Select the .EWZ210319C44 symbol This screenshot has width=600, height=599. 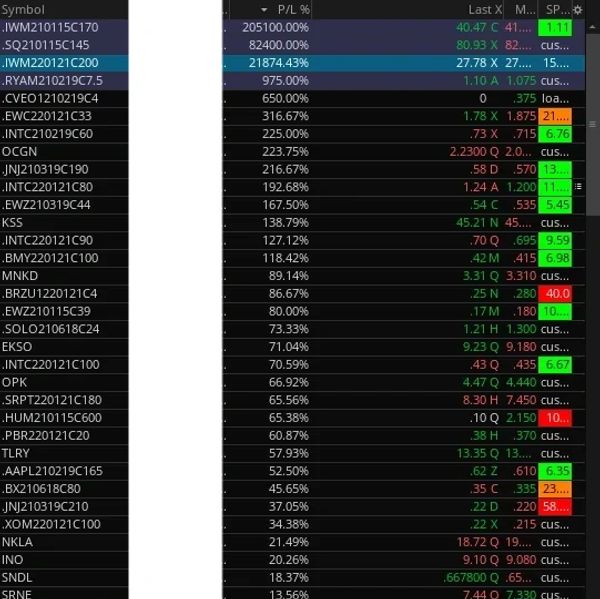click(46, 205)
